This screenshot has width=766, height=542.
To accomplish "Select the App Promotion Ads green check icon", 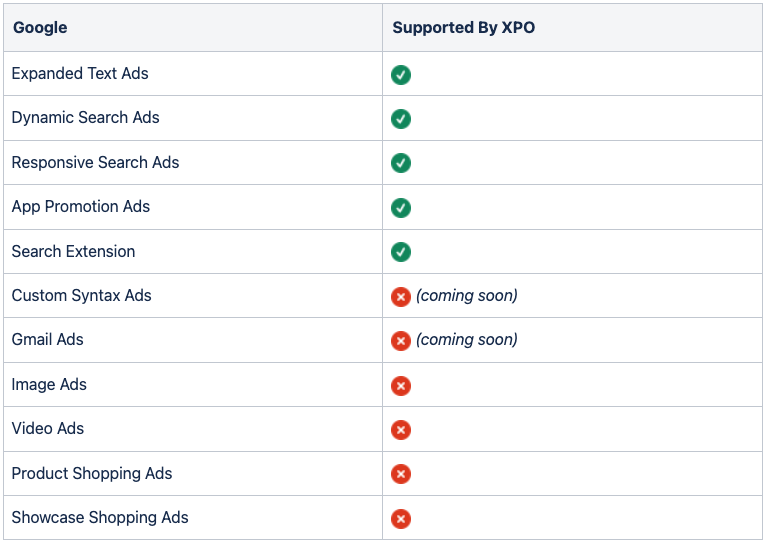I will tap(401, 208).
